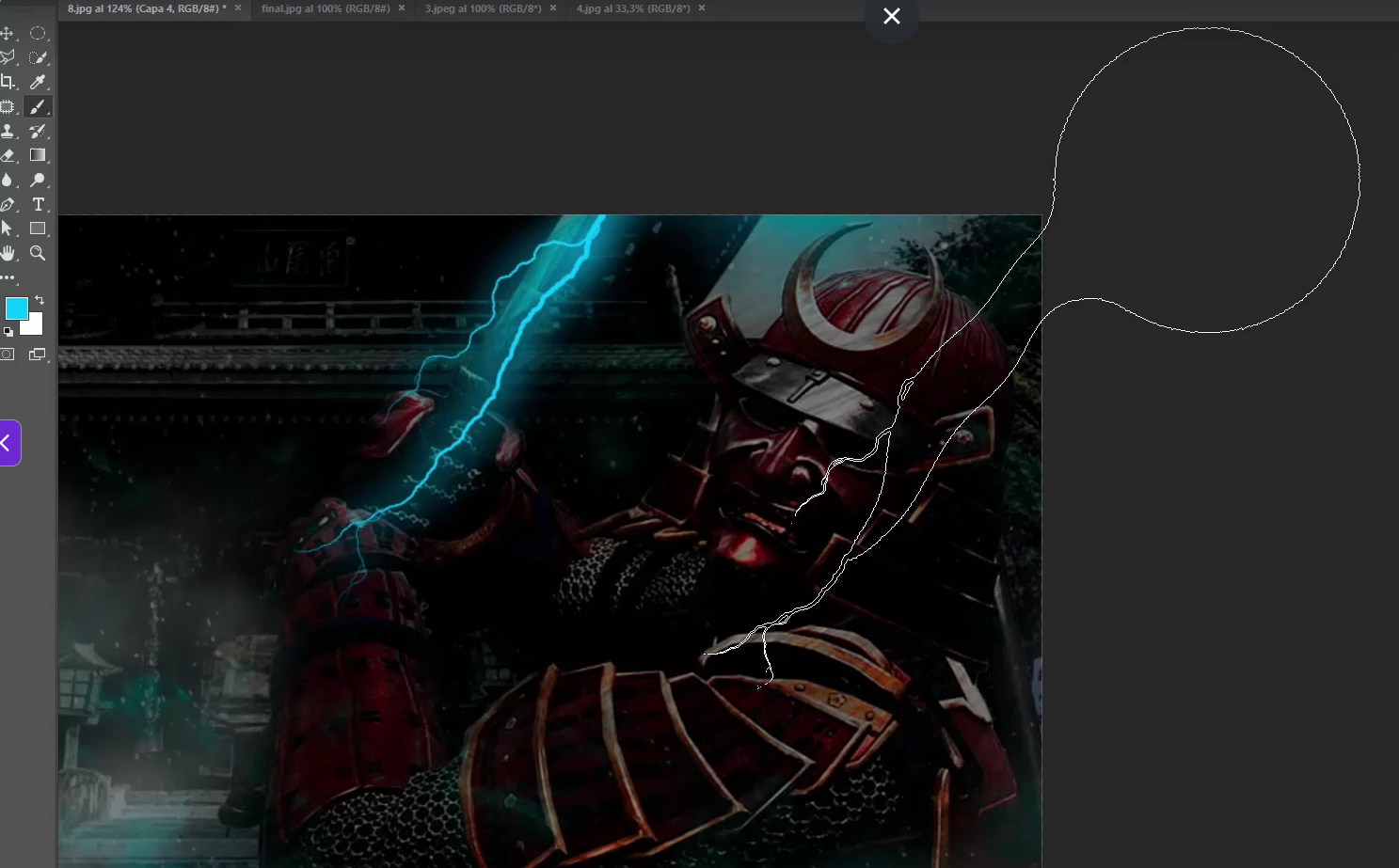Close the final.jpg document tab
This screenshot has width=1399, height=868.
click(x=402, y=8)
